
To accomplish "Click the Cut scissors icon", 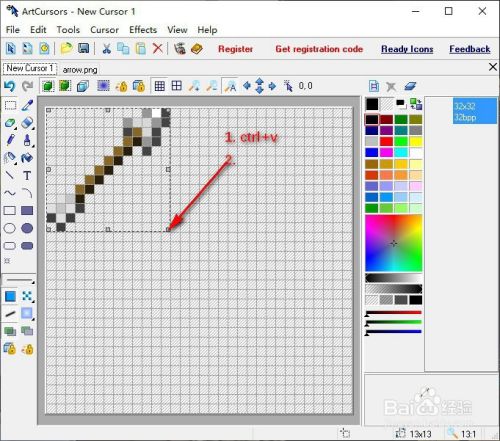I will pos(106,49).
